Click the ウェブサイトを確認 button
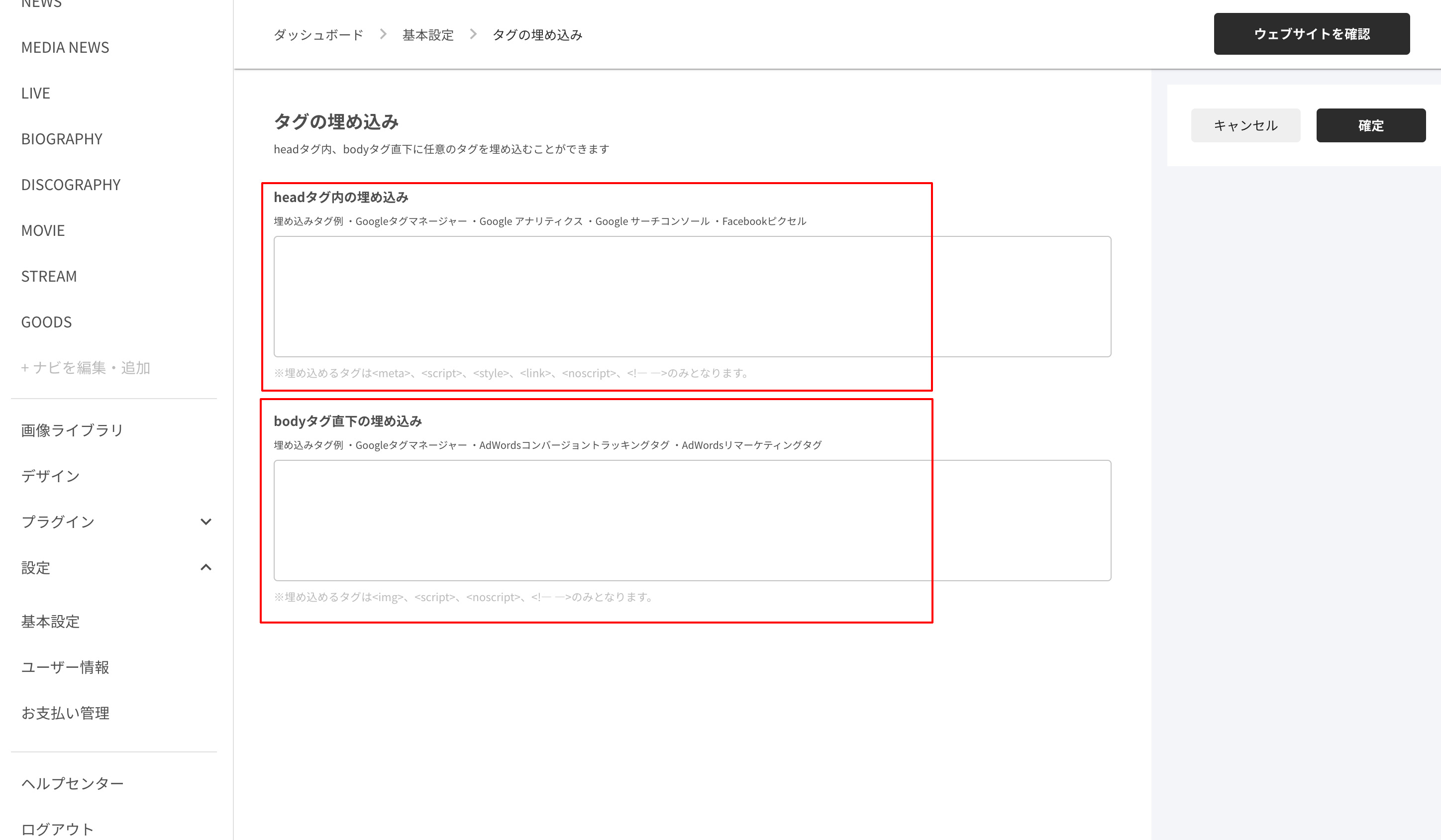 (x=1312, y=34)
